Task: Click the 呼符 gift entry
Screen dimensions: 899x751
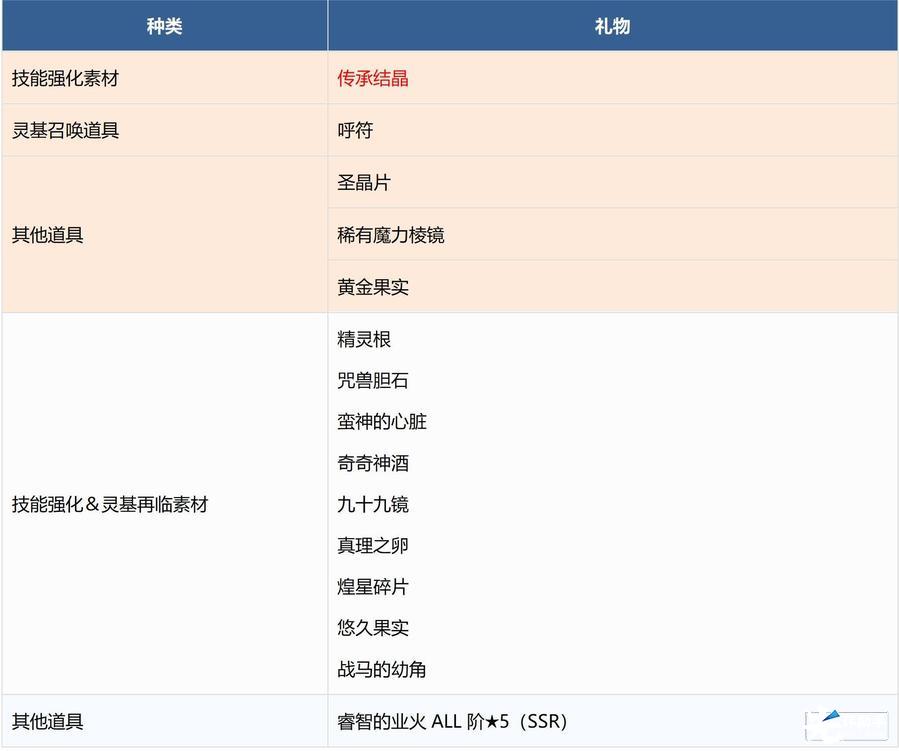Action: tap(355, 131)
